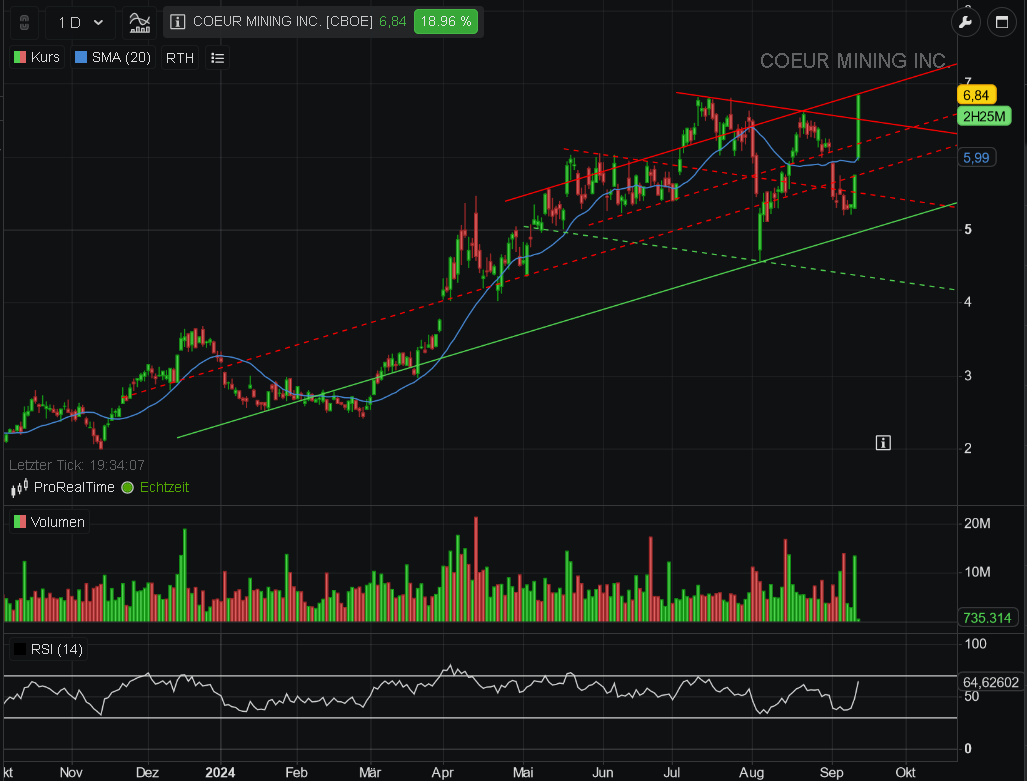This screenshot has height=781, width=1027.
Task: Toggle RTH trading hours
Action: 179,58
